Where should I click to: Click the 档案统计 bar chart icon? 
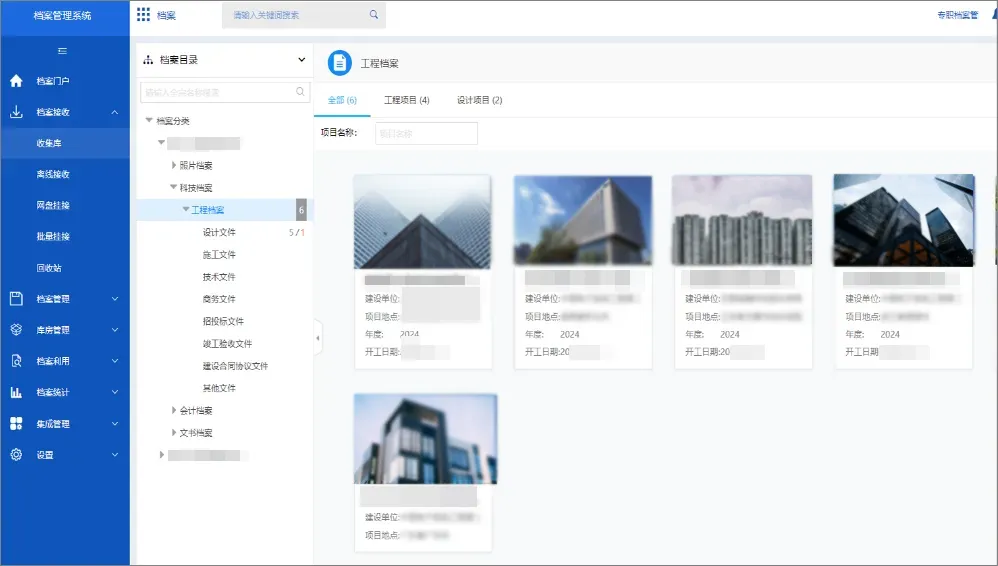coord(16,392)
